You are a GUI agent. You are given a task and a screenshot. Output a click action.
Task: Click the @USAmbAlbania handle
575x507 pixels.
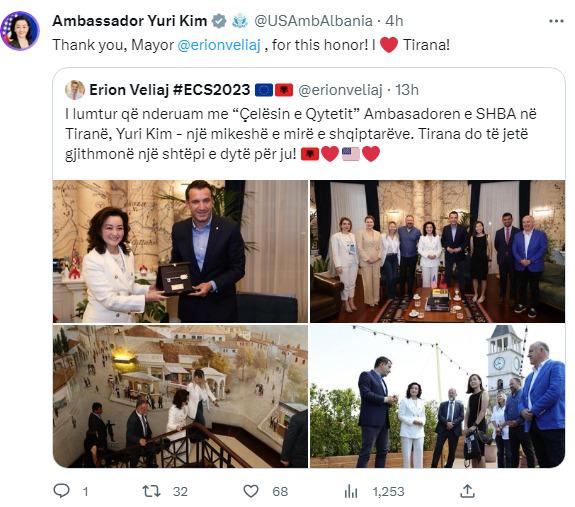313,21
